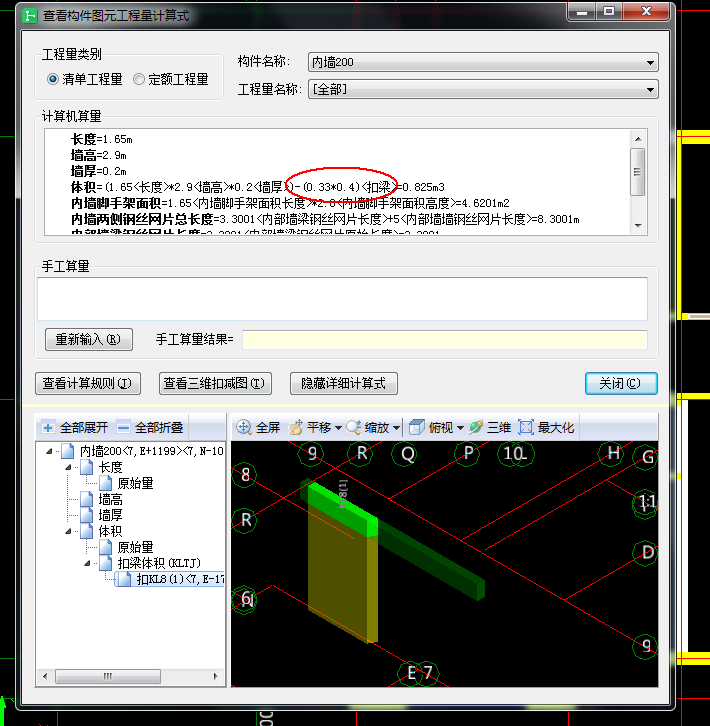Click the tree panel horizontal scrollbar thumb
Screen dimensions: 710x726
click(108, 676)
